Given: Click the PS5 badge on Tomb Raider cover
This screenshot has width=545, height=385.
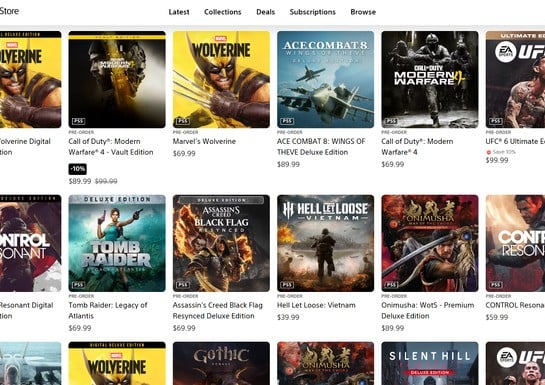Looking at the screenshot, I should [79, 285].
